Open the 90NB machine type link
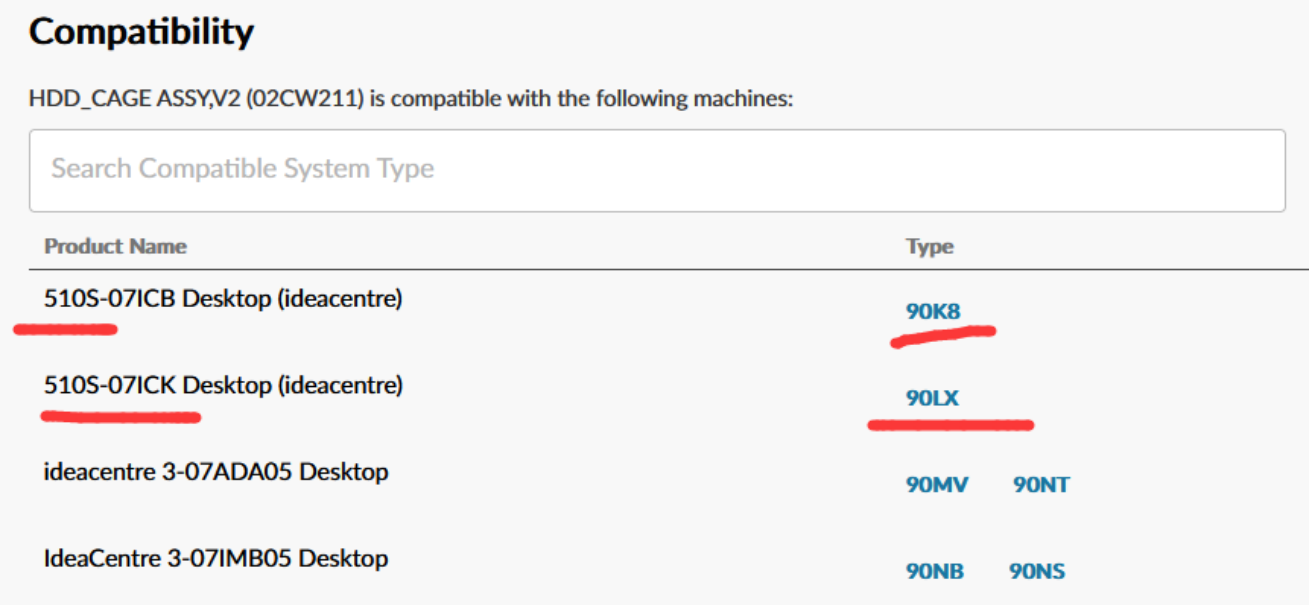This screenshot has width=1309, height=605. click(x=935, y=572)
